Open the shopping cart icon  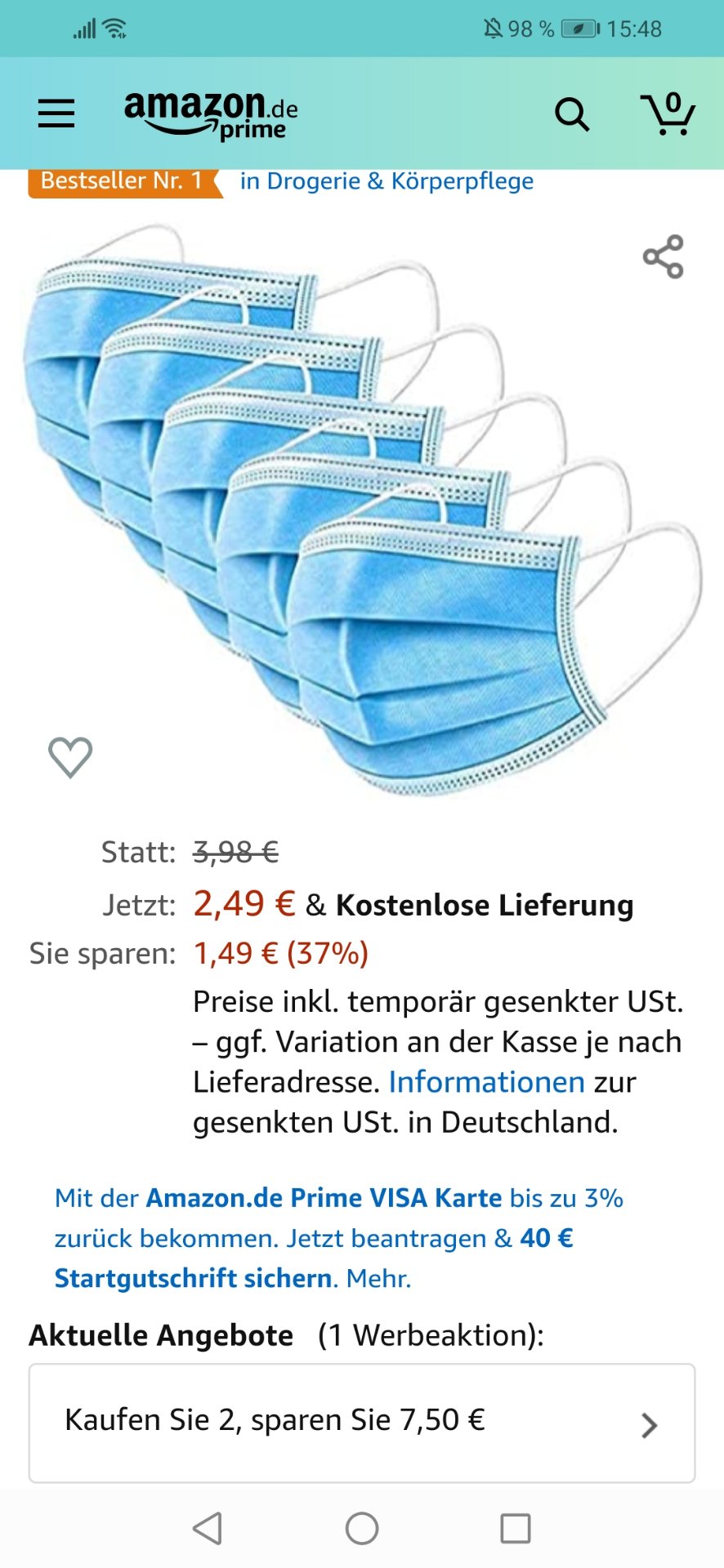(668, 114)
